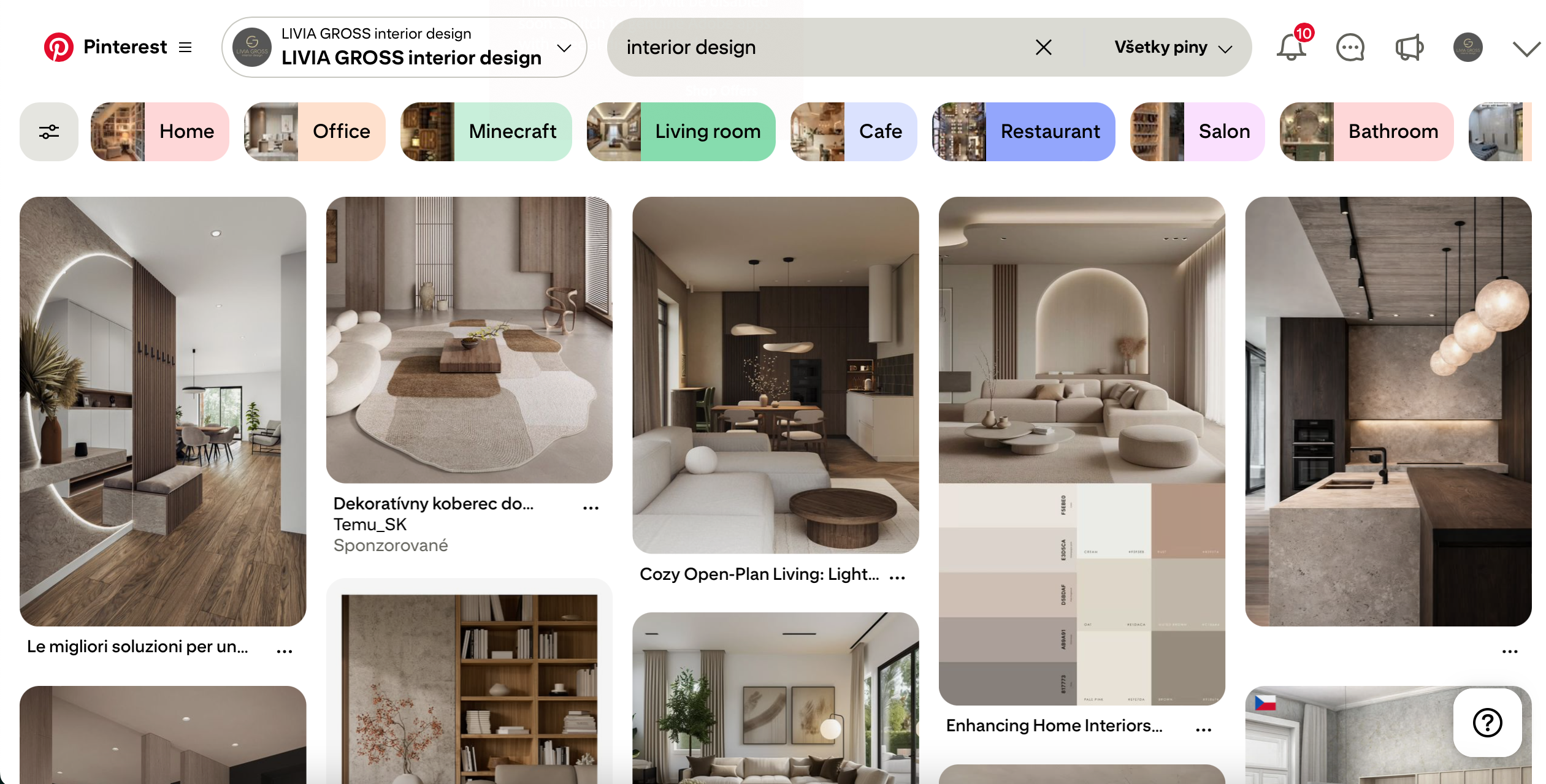Viewport: 1546px width, 784px height.
Task: Open the Pinterest home logo
Action: (x=59, y=47)
